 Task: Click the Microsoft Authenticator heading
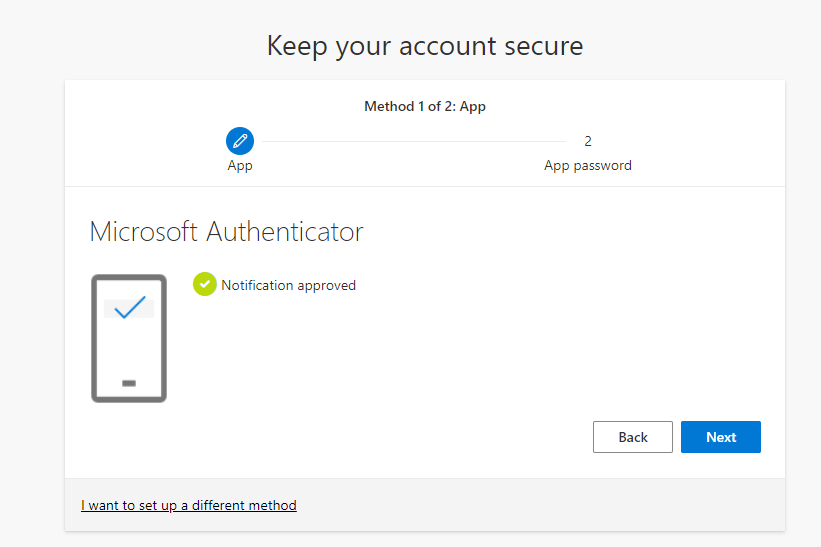coord(226,231)
